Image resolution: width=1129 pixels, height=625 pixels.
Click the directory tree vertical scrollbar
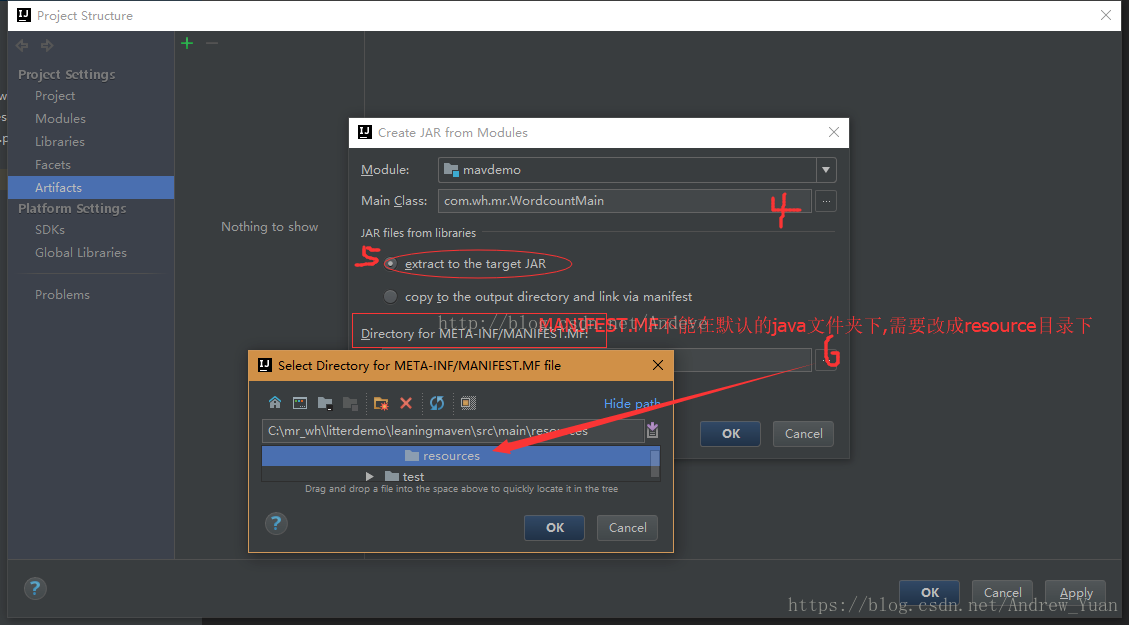(655, 464)
